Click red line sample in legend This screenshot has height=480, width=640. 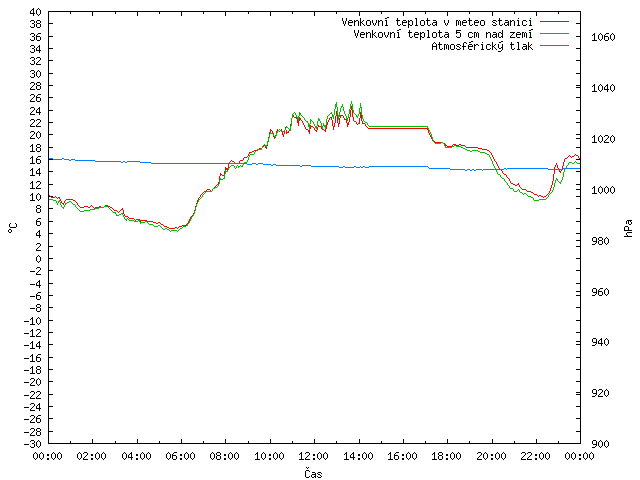pos(554,22)
